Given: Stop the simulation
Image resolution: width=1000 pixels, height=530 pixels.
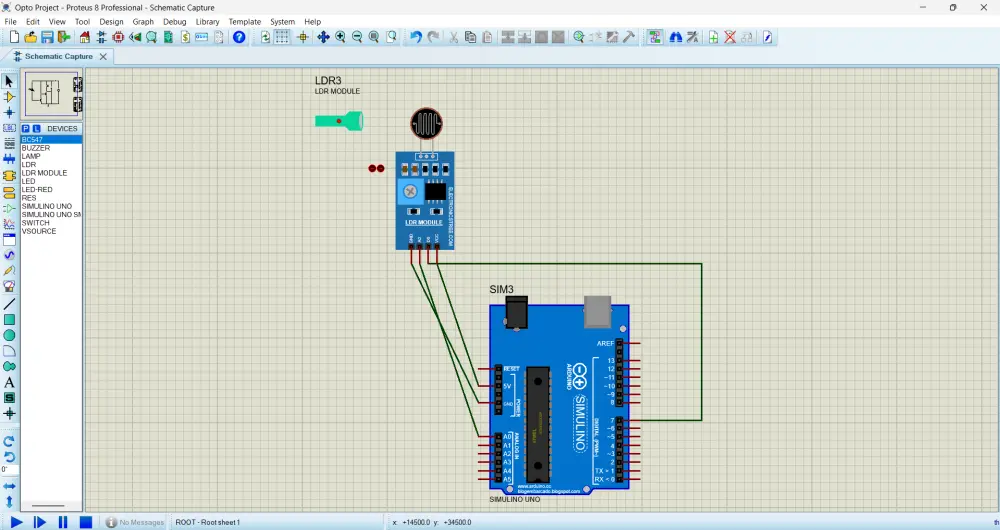Looking at the screenshot, I should click(x=85, y=522).
